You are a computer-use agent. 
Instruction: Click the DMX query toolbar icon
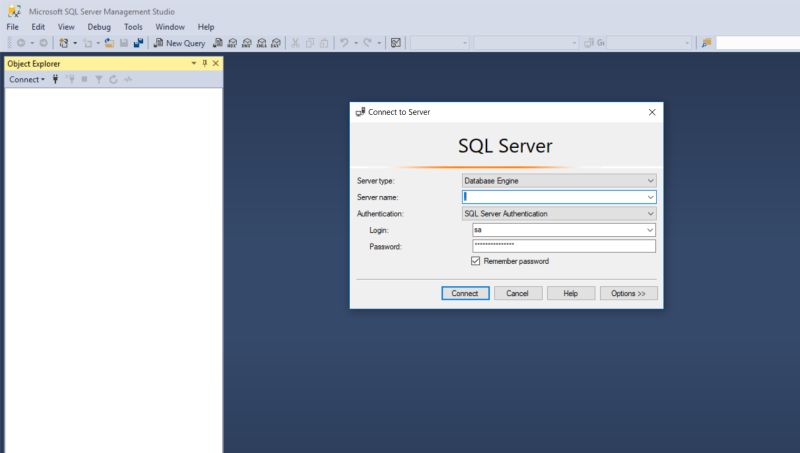247,43
